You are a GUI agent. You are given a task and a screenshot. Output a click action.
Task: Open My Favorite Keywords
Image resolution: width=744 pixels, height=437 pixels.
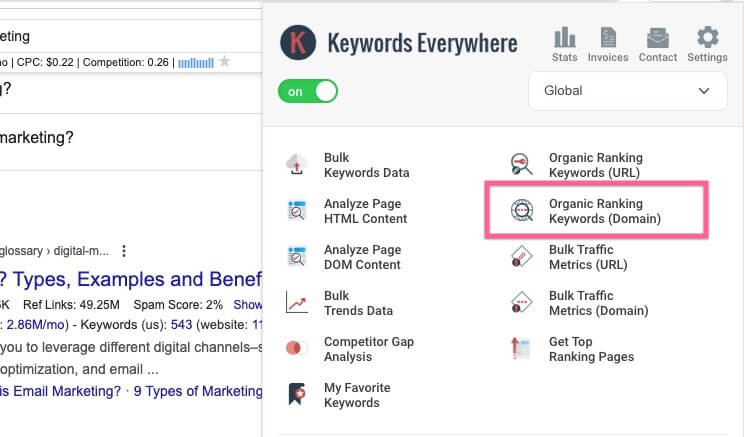[357, 395]
